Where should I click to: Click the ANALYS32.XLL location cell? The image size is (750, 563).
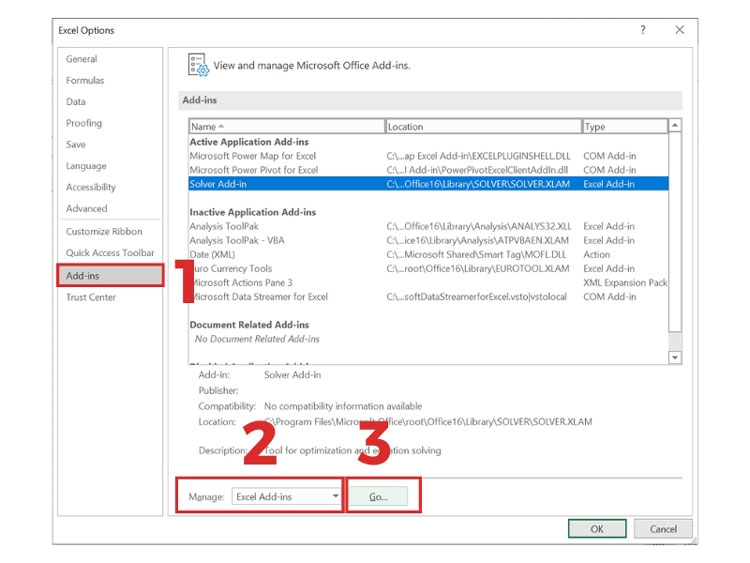click(479, 226)
